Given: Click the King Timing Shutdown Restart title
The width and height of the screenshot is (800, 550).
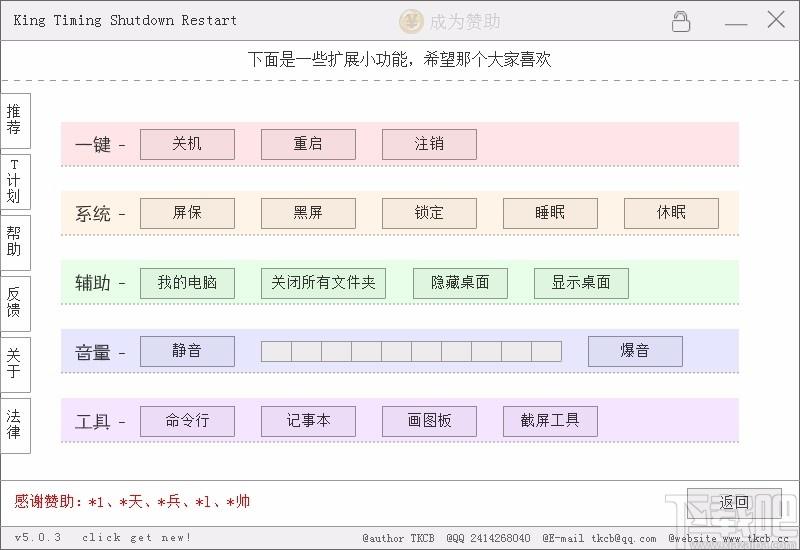Looking at the screenshot, I should (x=125, y=21).
